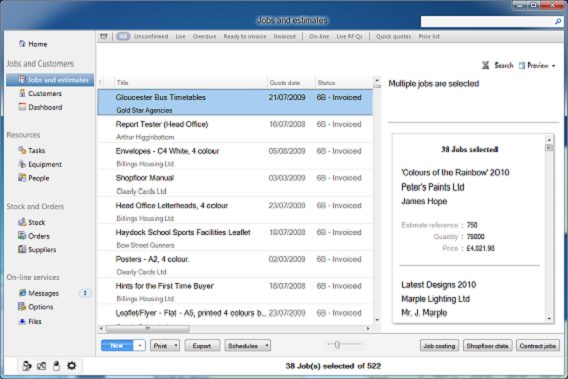
Task: Click the second bottom-left toolbar icon beside users
Action: coord(42,366)
